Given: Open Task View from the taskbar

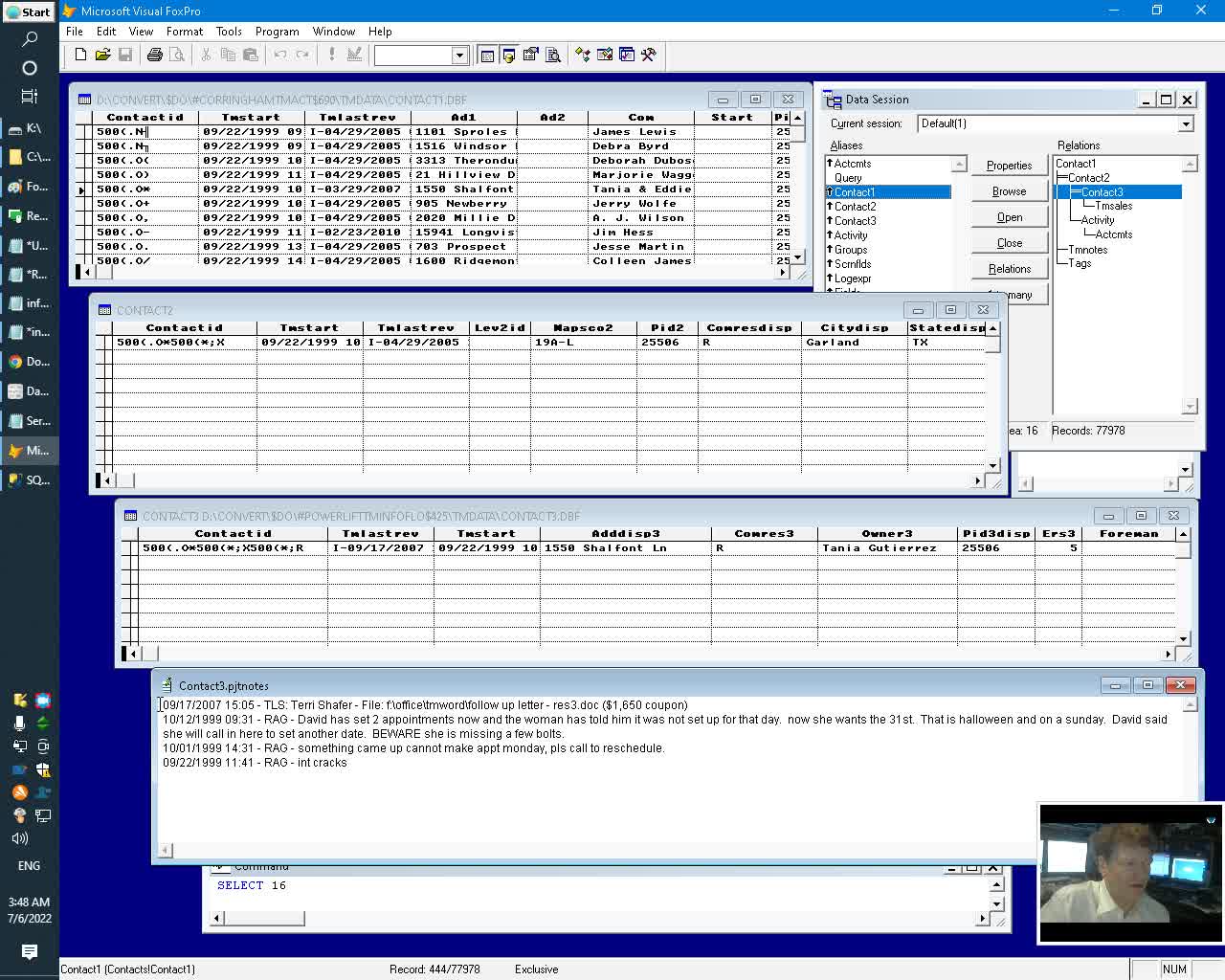Looking at the screenshot, I should pos(29,96).
